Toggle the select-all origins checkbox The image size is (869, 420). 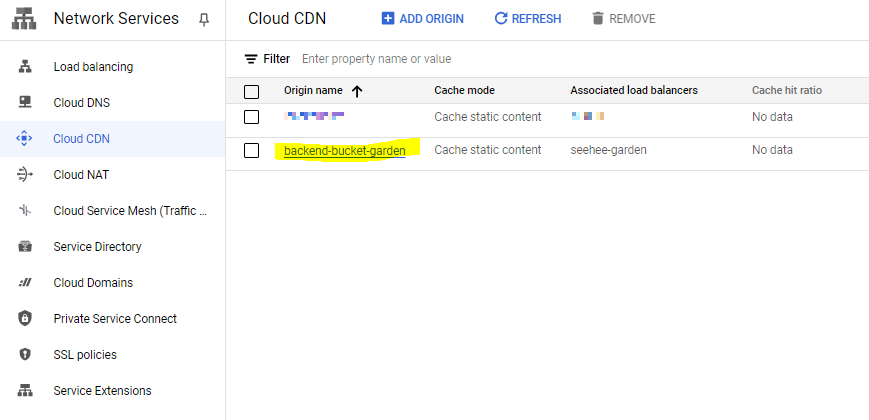[252, 91]
